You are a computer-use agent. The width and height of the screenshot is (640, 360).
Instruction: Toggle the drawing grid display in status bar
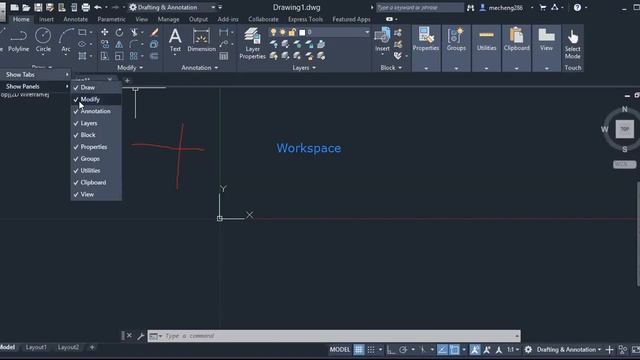(x=358, y=350)
